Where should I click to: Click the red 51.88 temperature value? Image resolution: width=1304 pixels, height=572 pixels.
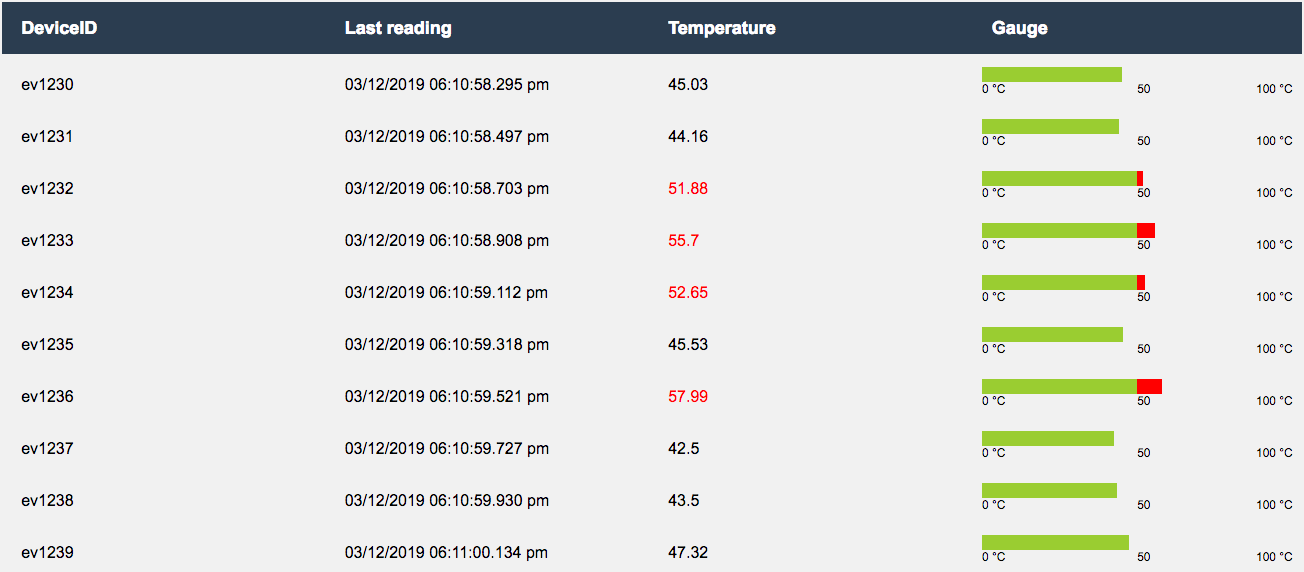tap(688, 189)
